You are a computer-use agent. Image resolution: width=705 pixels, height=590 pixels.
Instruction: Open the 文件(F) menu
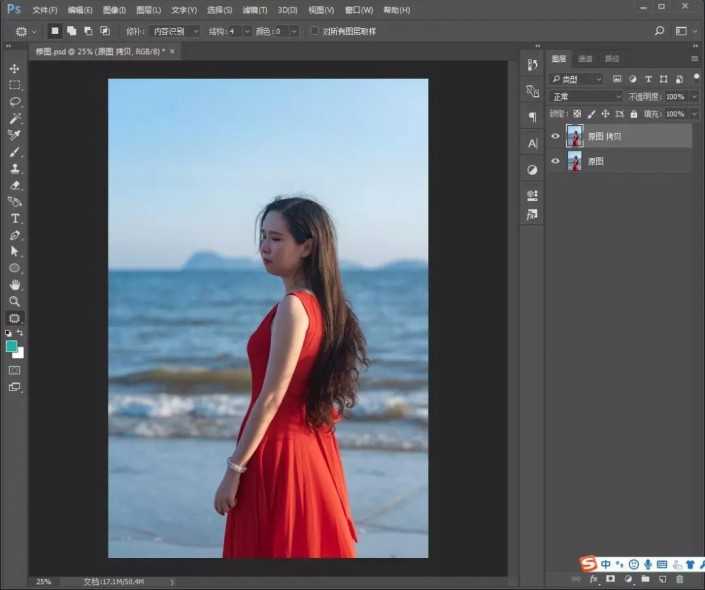click(45, 9)
